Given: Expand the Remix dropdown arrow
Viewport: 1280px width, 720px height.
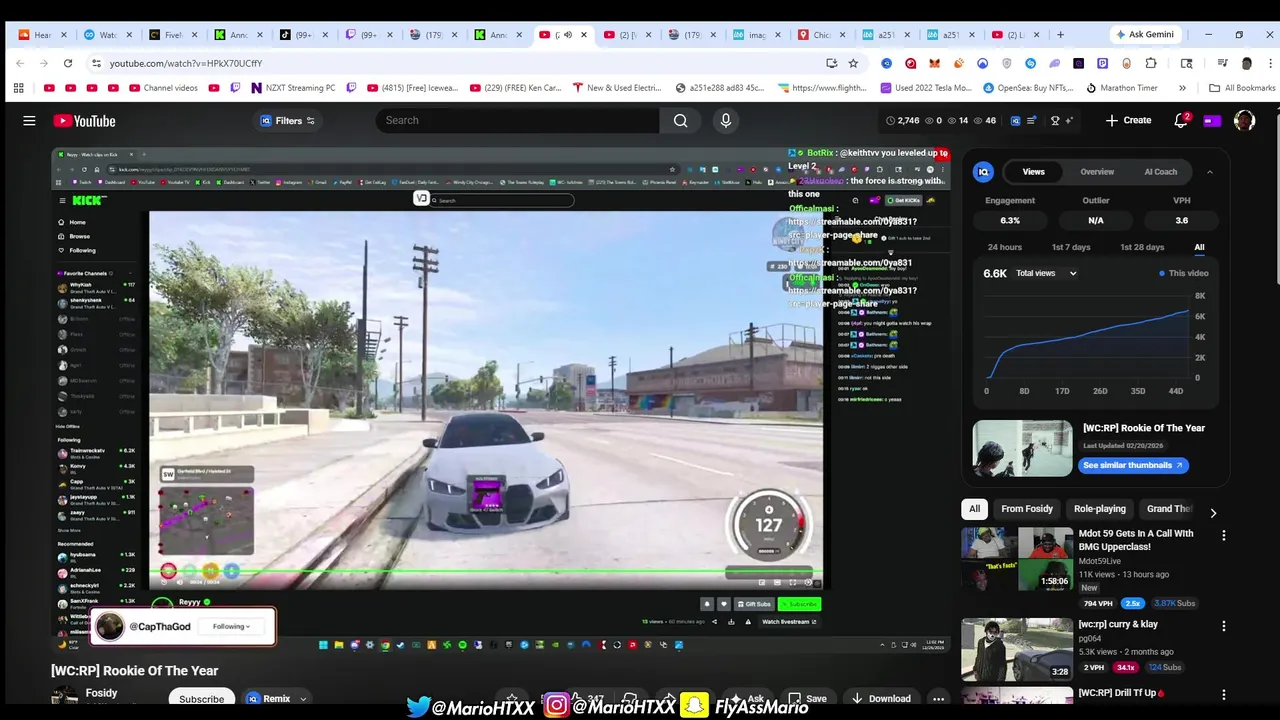Looking at the screenshot, I should [x=303, y=699].
